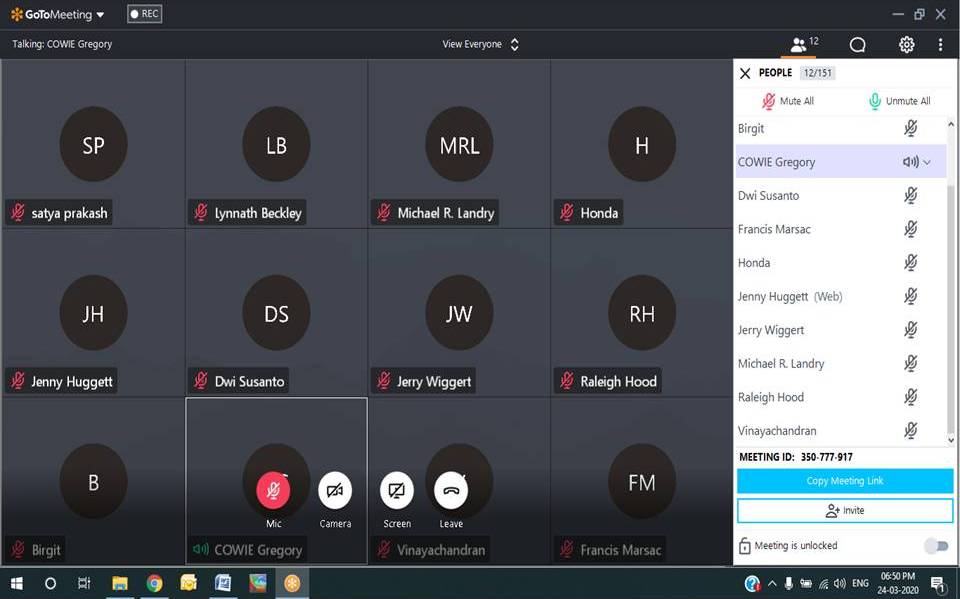Click the red Mic mute button
Viewport: 960px width, 599px height.
[x=273, y=490]
